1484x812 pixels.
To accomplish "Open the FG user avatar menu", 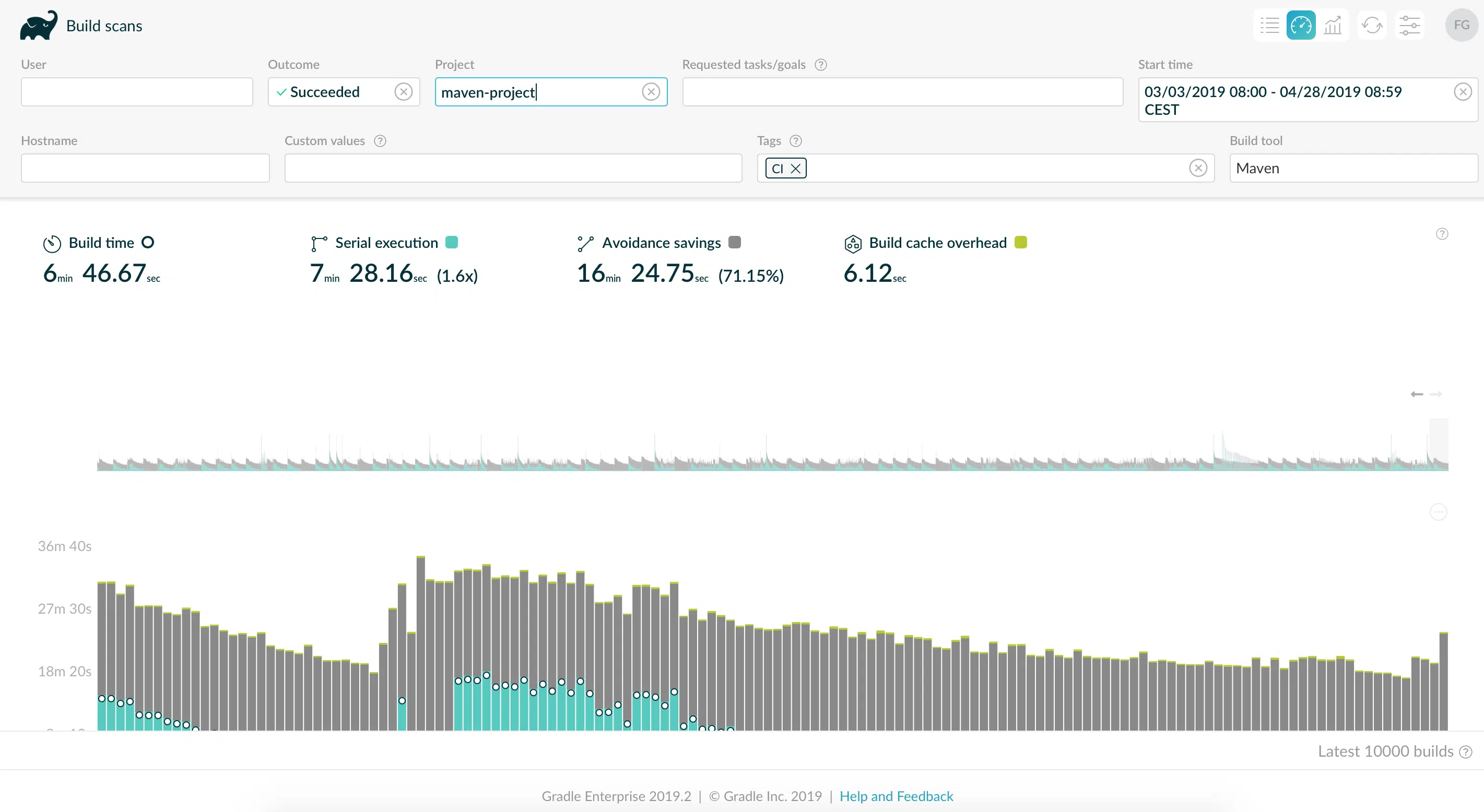I will coord(1461,26).
